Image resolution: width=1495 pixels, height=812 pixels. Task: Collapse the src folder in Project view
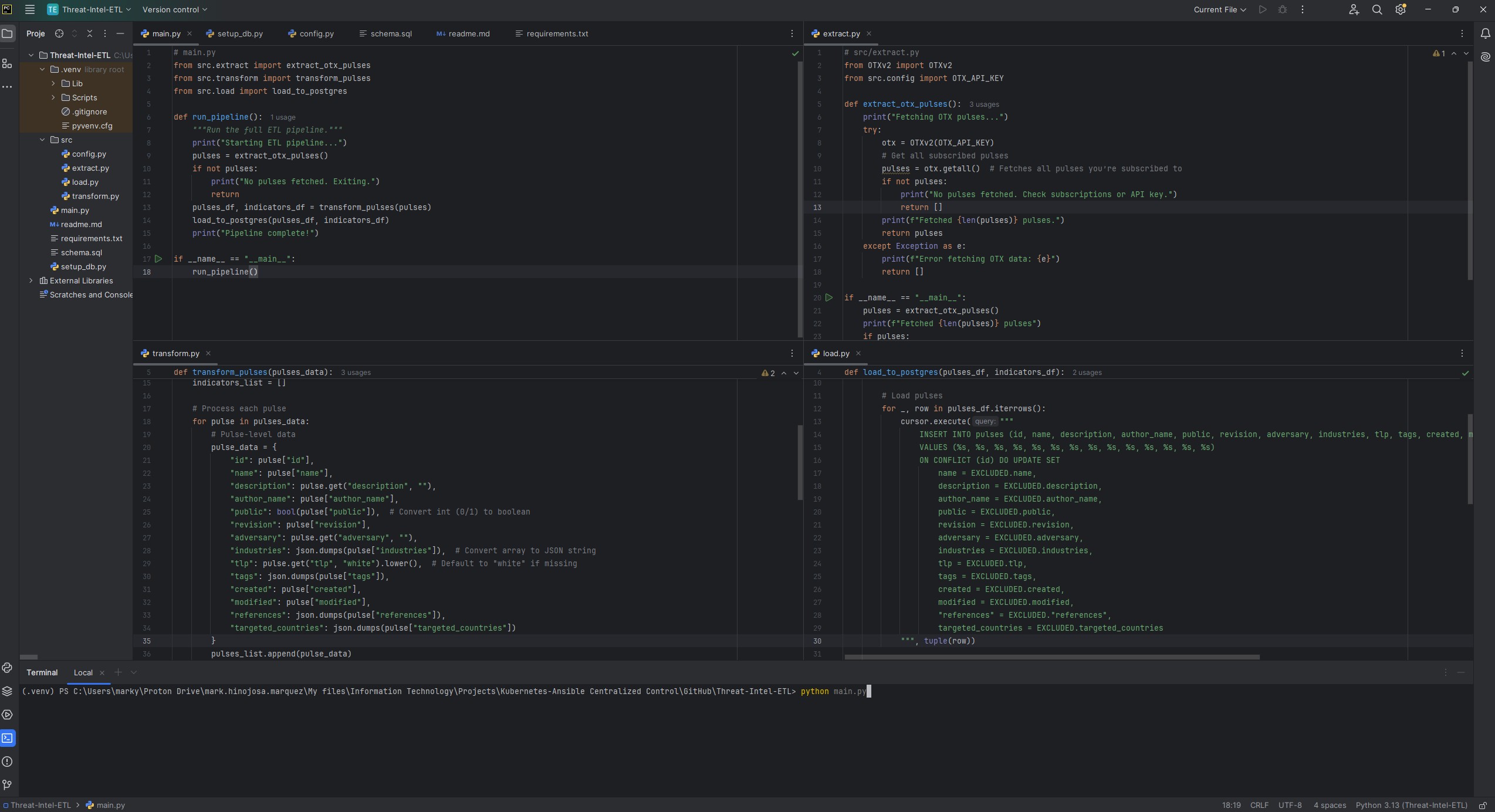coord(42,140)
